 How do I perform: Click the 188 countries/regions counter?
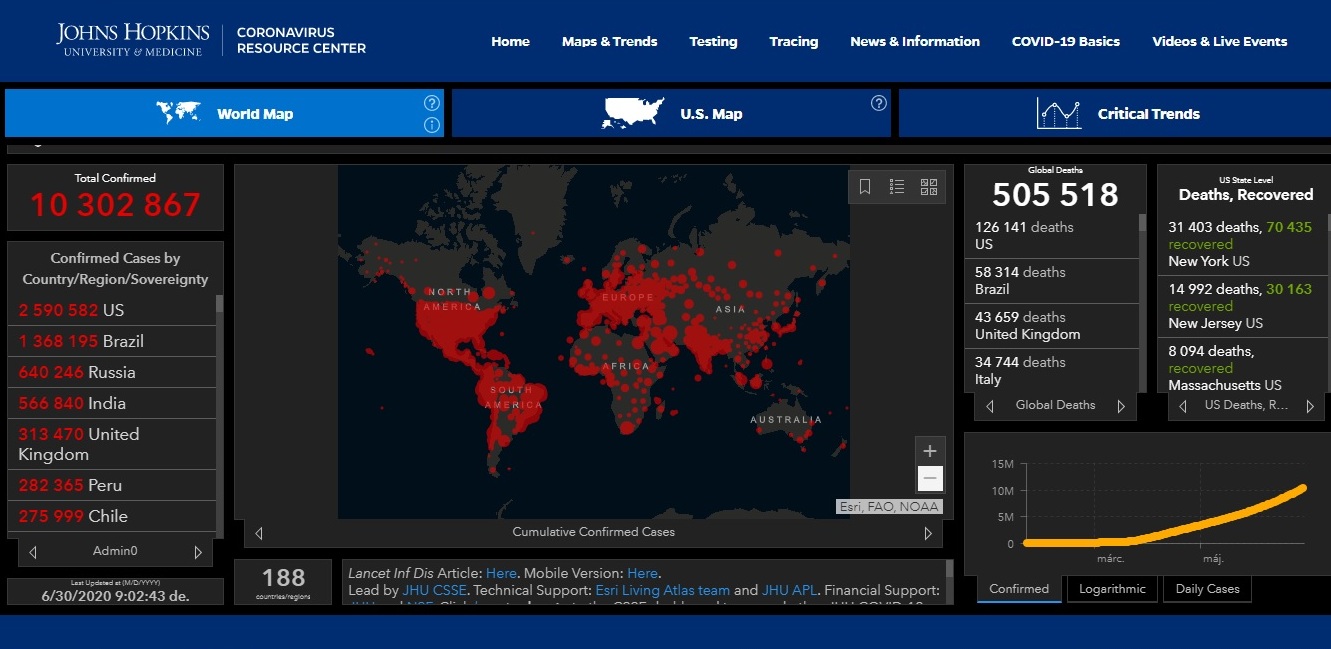click(x=283, y=582)
